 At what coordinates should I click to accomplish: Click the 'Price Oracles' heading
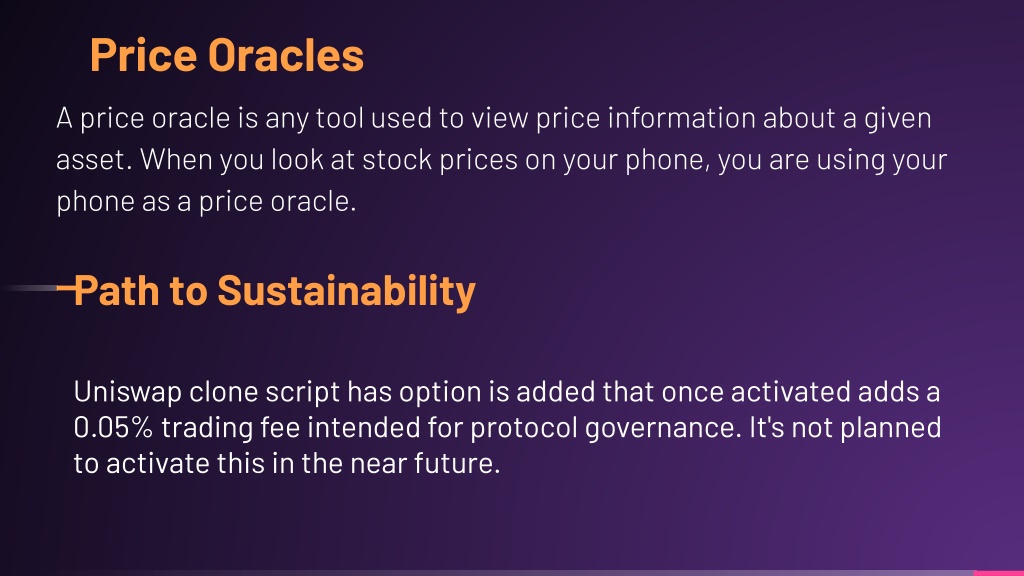pos(227,55)
